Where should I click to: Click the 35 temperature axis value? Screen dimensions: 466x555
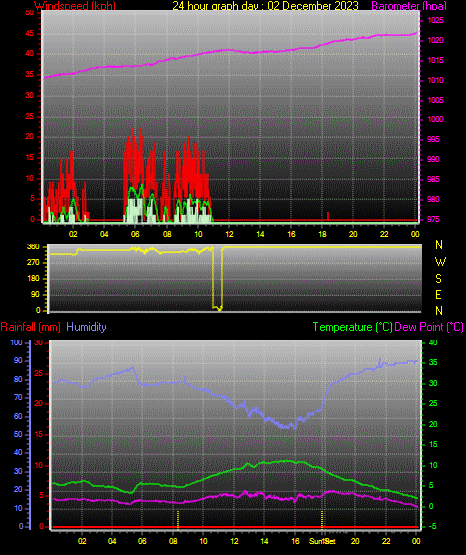(x=433, y=362)
